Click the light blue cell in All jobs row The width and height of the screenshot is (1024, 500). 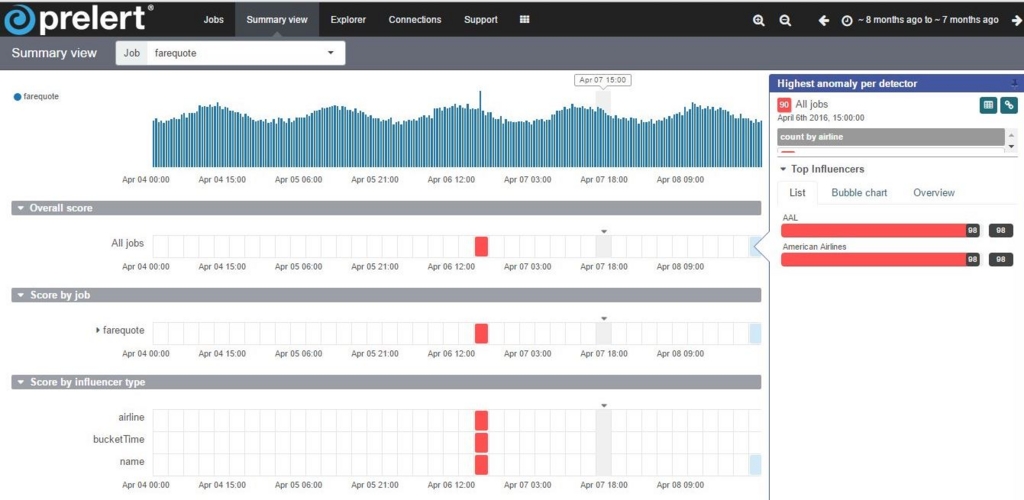(756, 247)
